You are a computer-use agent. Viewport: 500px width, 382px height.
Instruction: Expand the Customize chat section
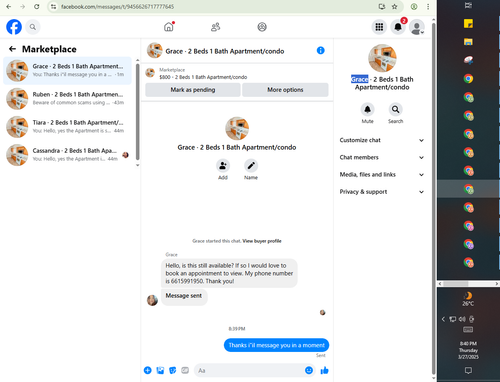382,140
